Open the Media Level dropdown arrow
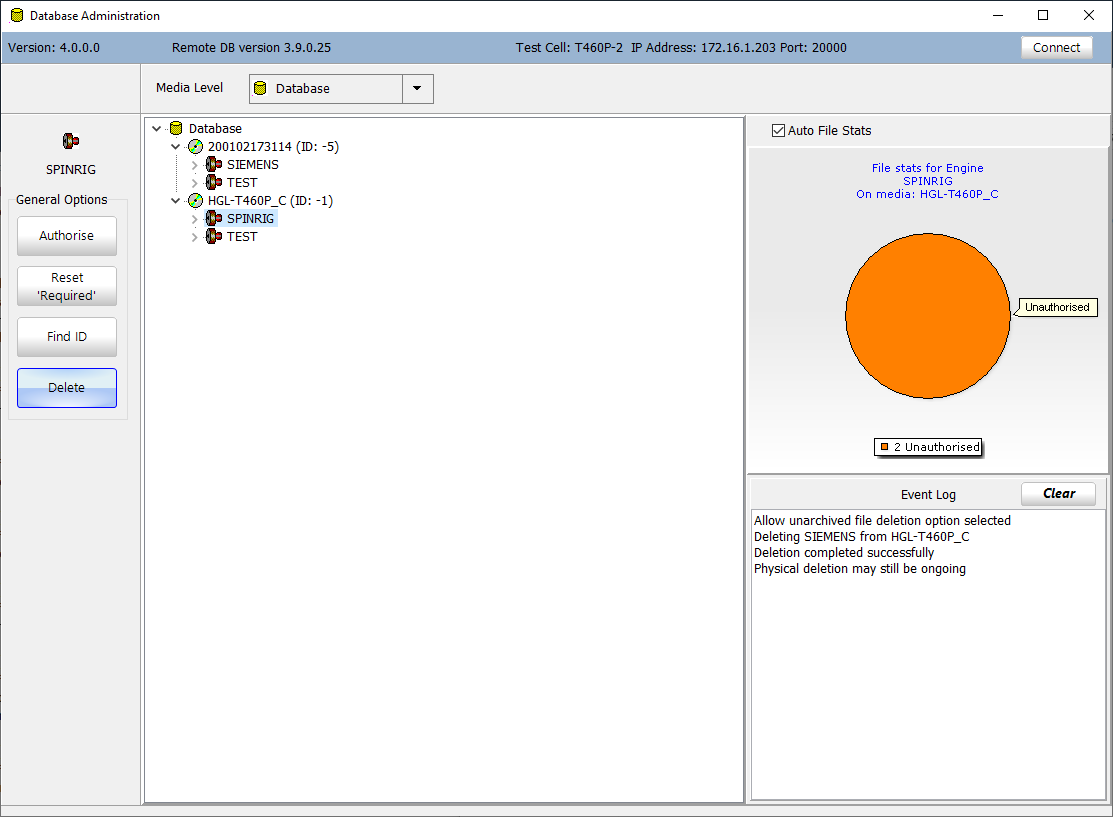 pyautogui.click(x=417, y=89)
